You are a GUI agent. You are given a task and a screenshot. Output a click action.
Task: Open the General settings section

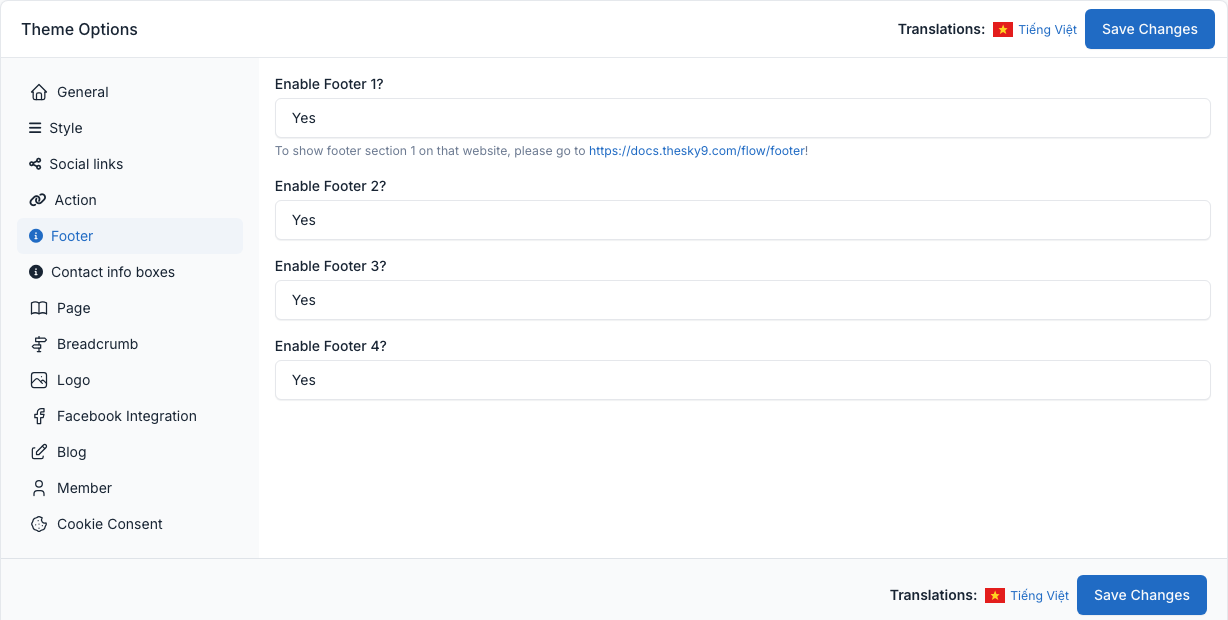[130, 92]
